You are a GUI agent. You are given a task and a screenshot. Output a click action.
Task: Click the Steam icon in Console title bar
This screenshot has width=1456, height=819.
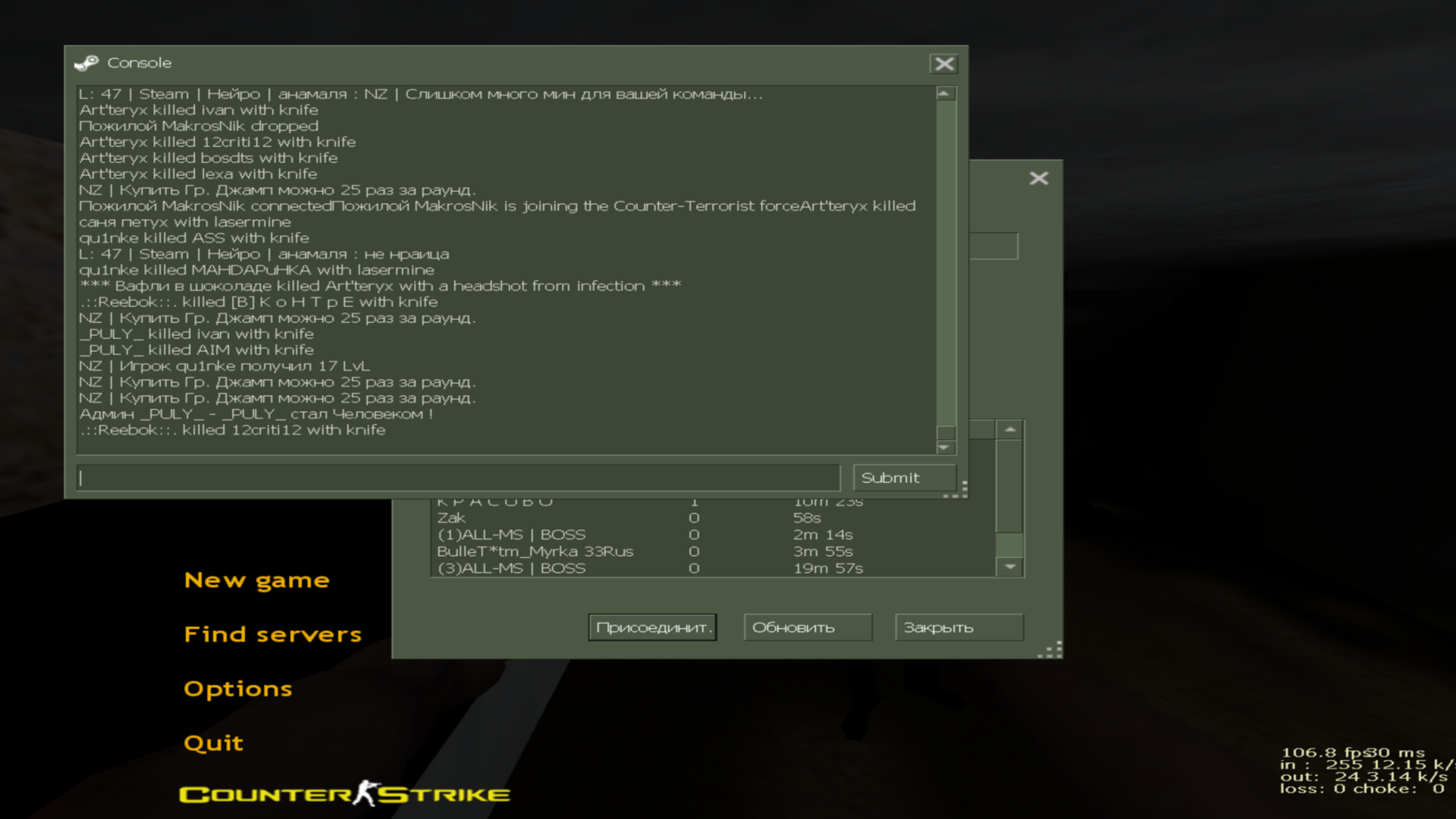tap(86, 63)
